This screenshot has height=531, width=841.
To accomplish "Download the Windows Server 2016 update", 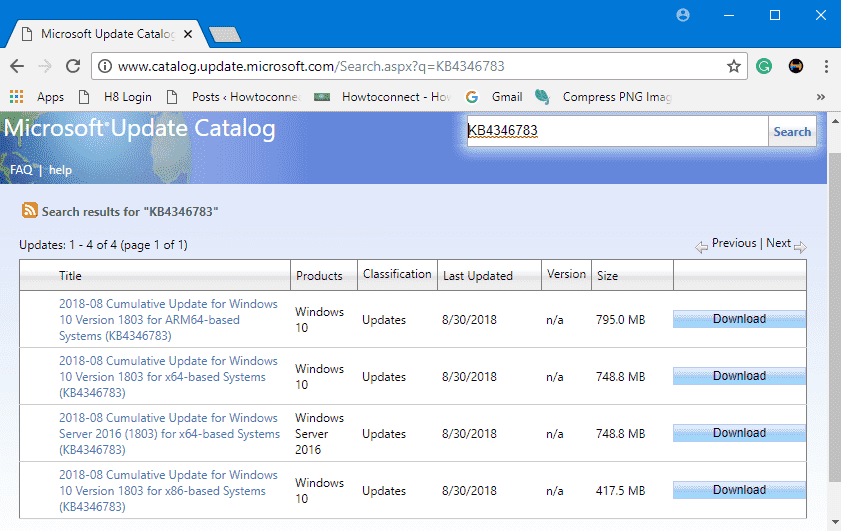I will 739,432.
